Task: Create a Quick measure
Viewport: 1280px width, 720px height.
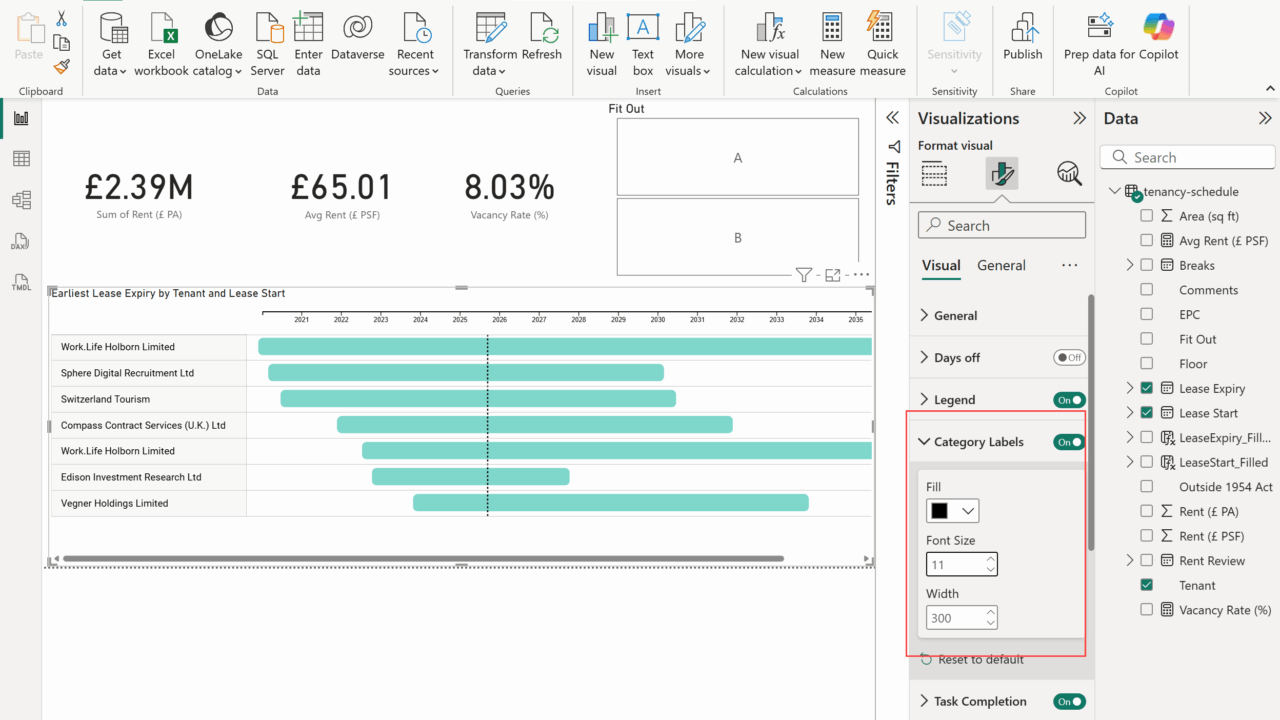Action: pos(882,44)
